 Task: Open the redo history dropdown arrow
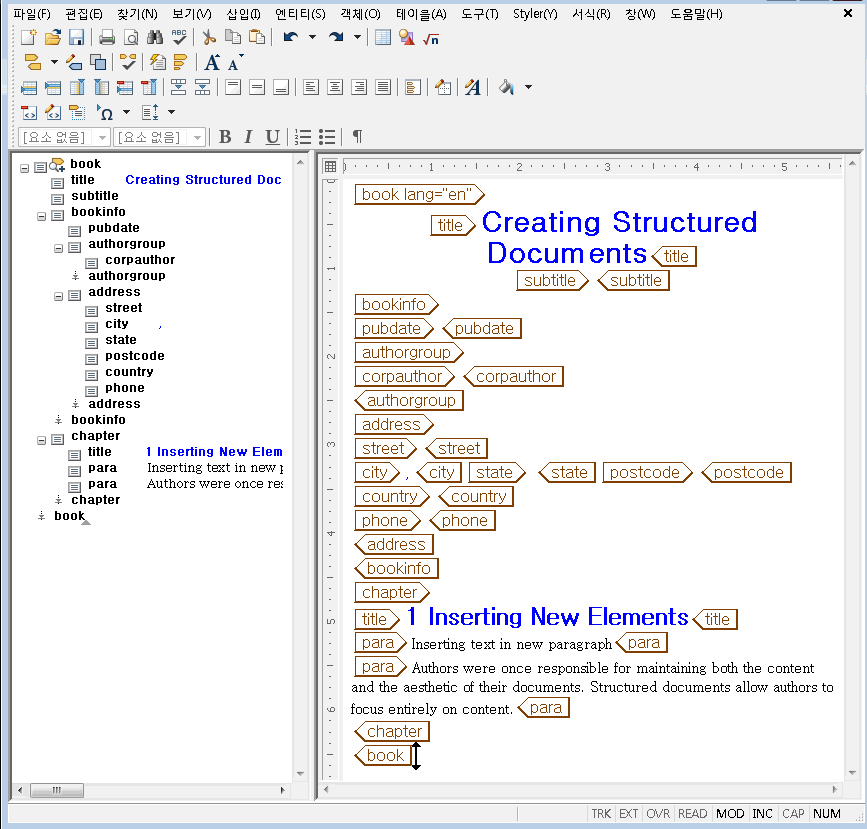pyautogui.click(x=357, y=38)
